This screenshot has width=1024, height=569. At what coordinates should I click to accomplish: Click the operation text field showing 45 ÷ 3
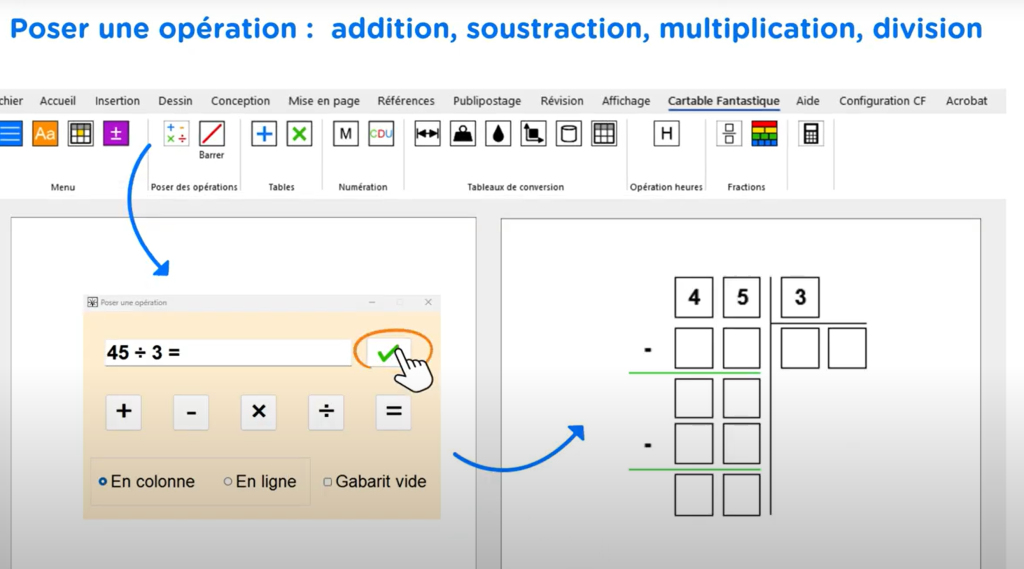[x=228, y=352]
